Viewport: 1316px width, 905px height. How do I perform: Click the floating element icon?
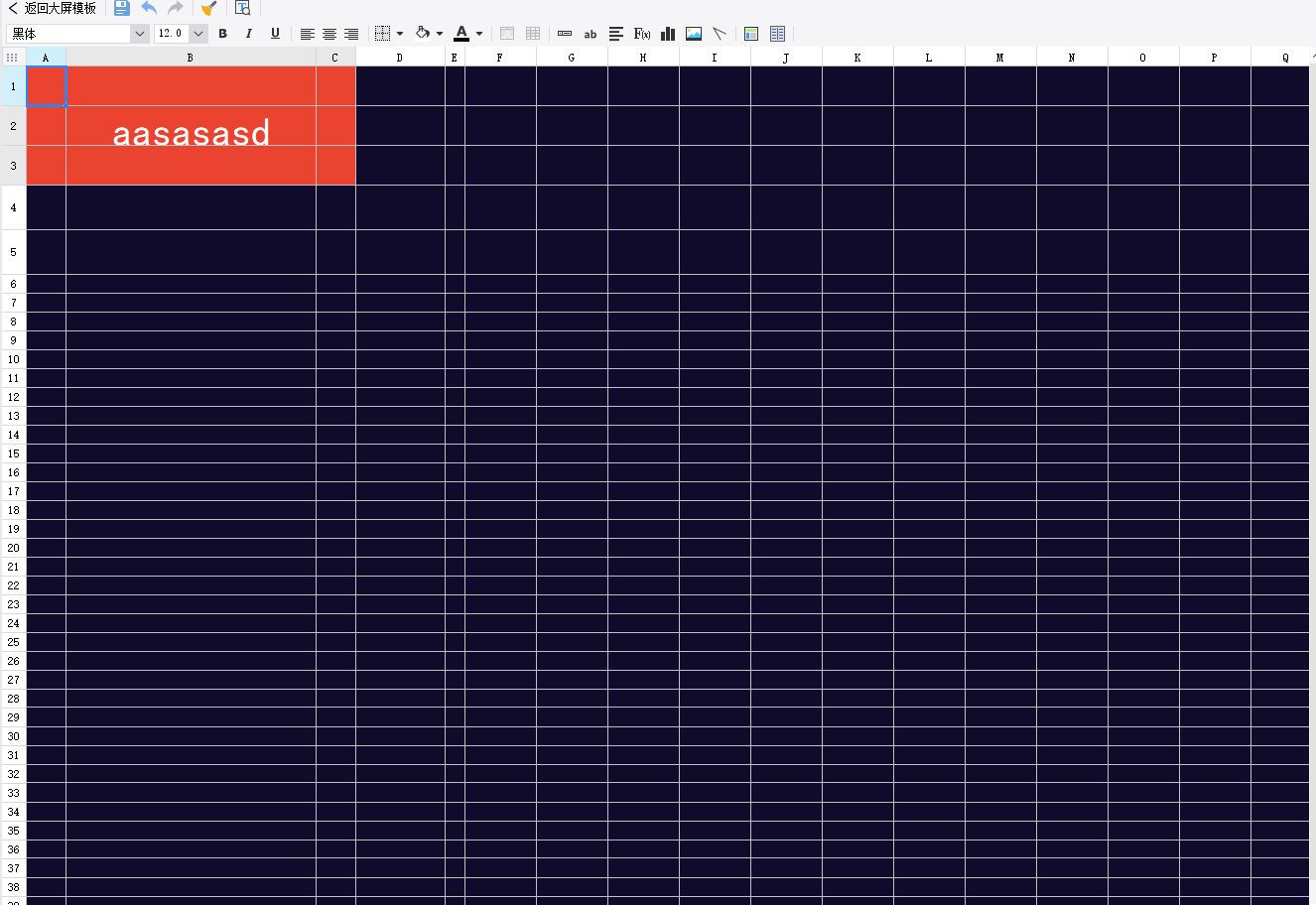751,34
